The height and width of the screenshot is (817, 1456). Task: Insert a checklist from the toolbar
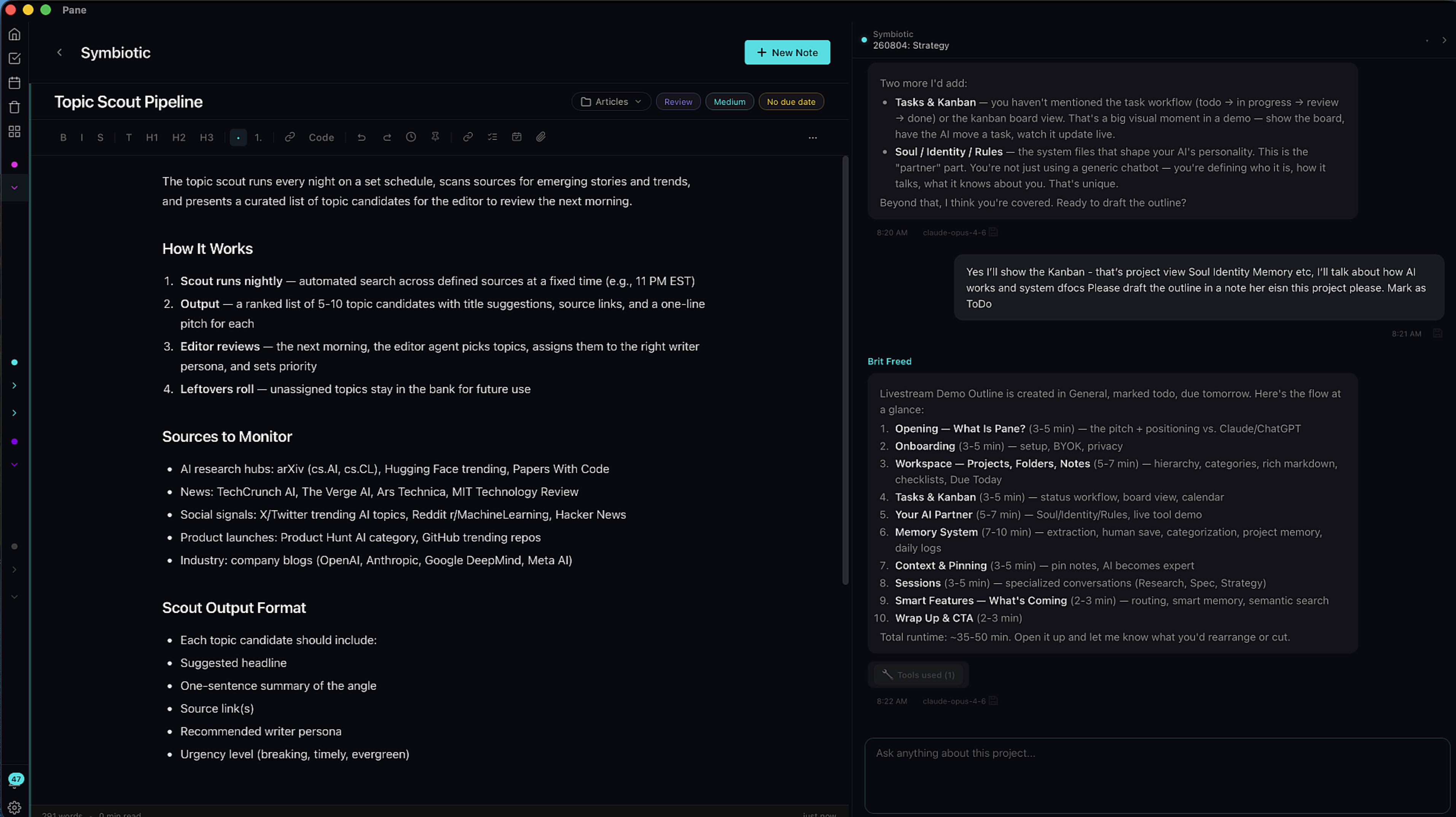point(492,137)
